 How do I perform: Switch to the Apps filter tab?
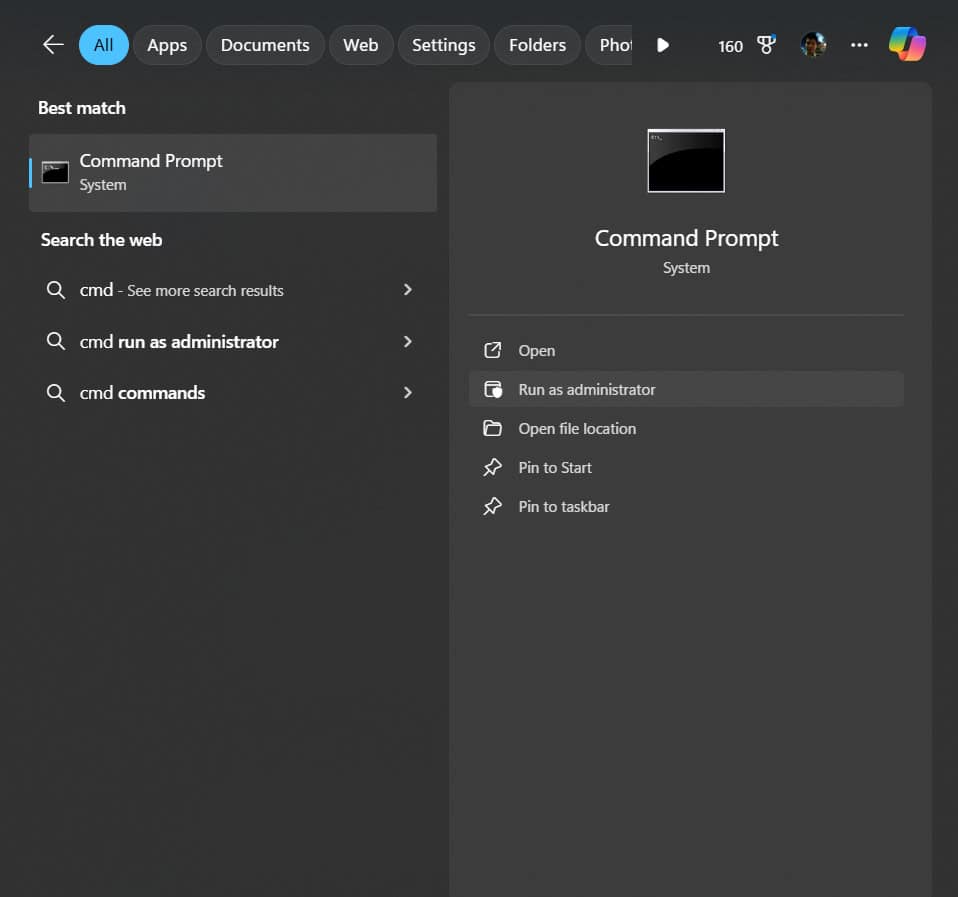(x=167, y=45)
